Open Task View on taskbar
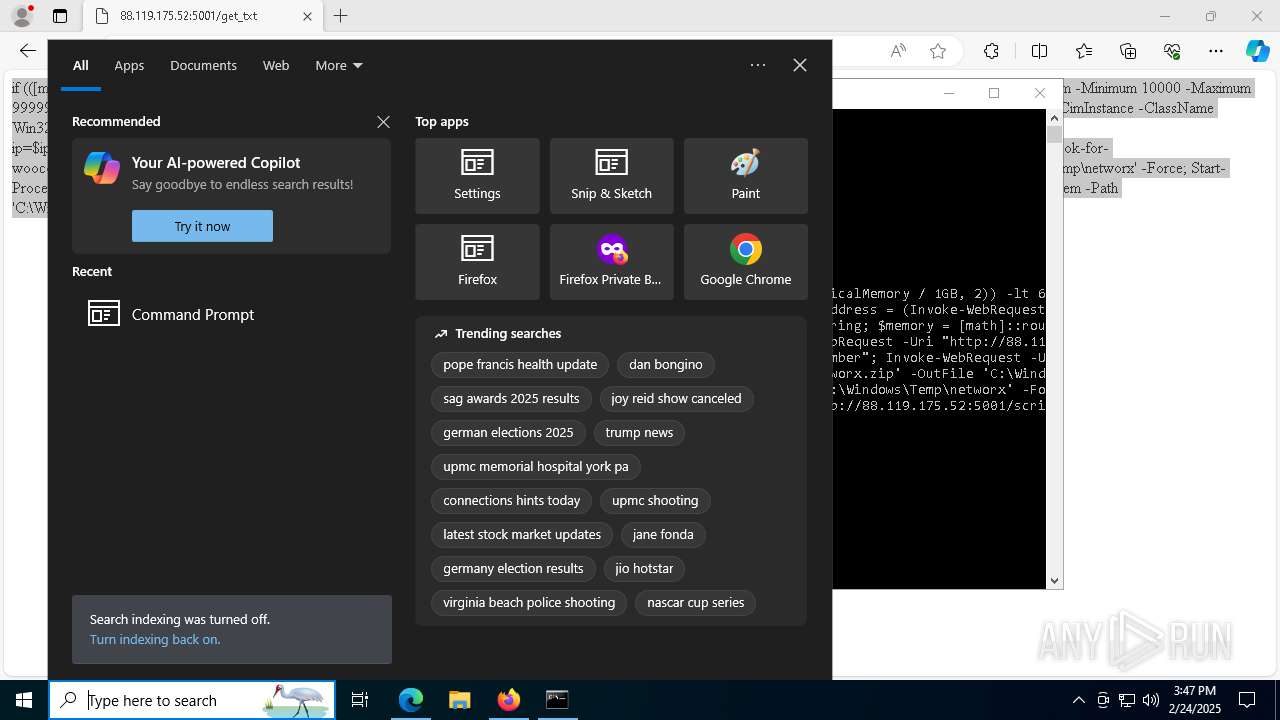Viewport: 1280px width, 720px height. click(360, 700)
